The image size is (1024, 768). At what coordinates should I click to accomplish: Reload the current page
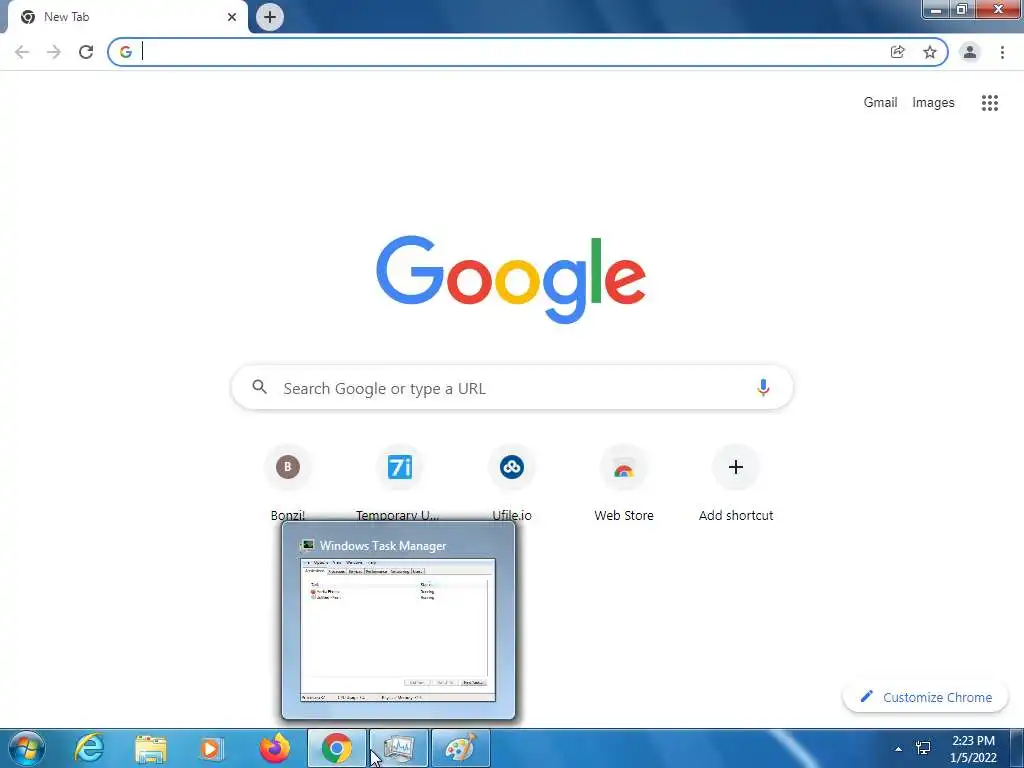86,52
